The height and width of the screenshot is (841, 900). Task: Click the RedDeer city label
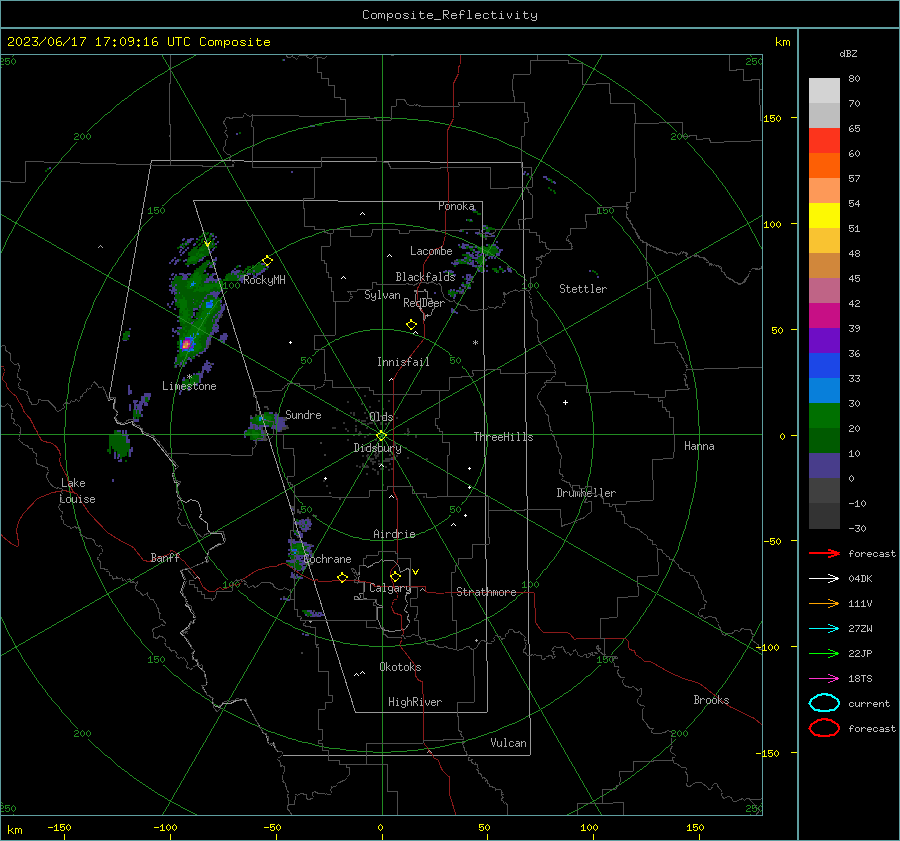pyautogui.click(x=424, y=303)
